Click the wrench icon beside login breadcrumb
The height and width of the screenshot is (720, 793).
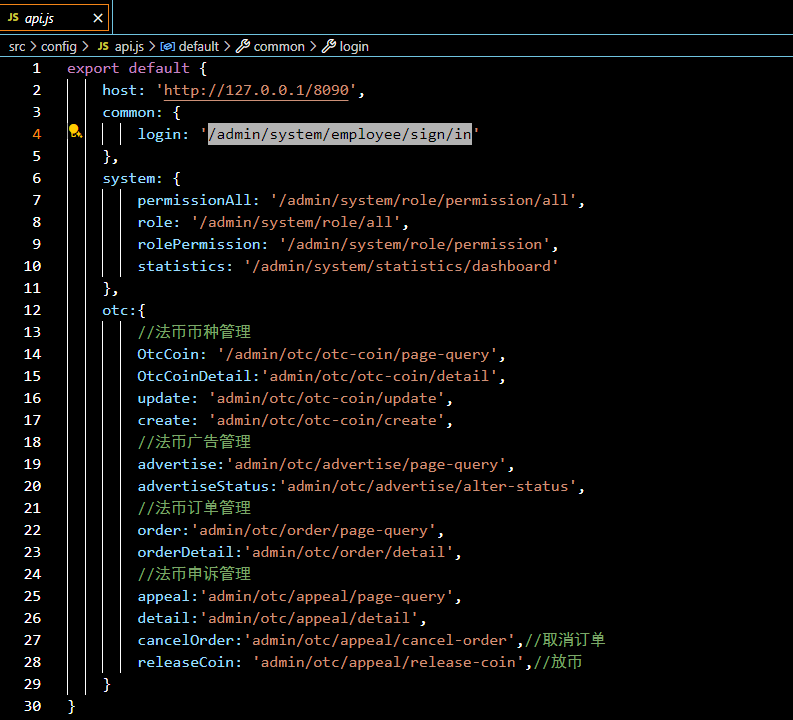[328, 46]
